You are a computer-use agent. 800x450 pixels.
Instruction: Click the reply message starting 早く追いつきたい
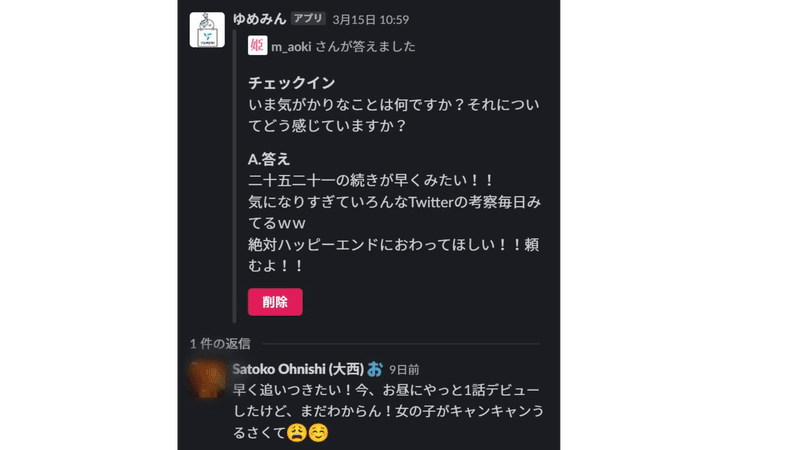pos(388,411)
